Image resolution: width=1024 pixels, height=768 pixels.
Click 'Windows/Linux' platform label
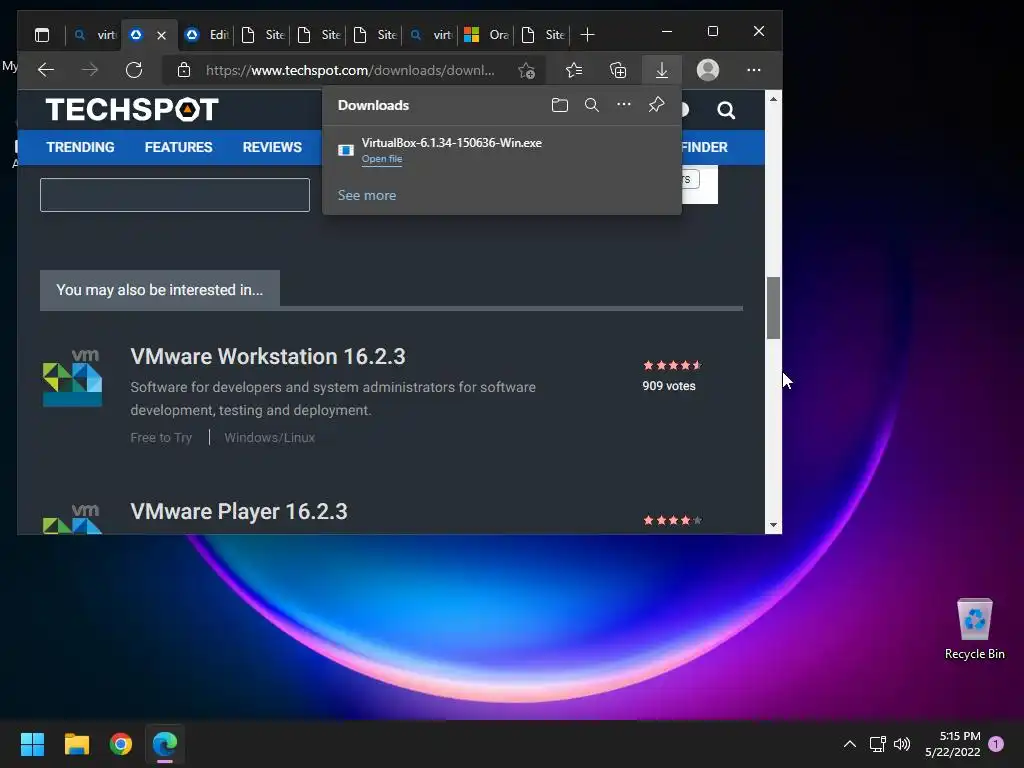click(x=270, y=438)
